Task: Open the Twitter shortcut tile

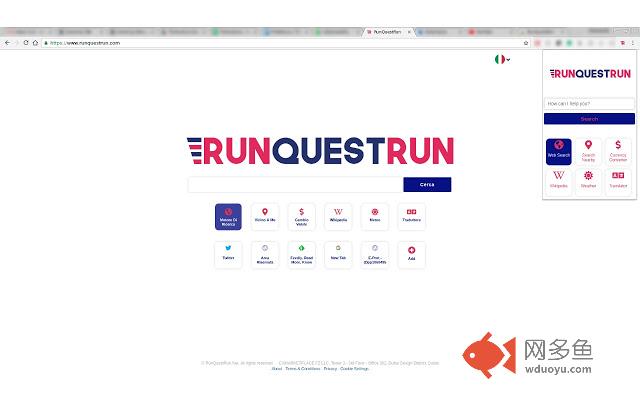Action: coord(228,255)
